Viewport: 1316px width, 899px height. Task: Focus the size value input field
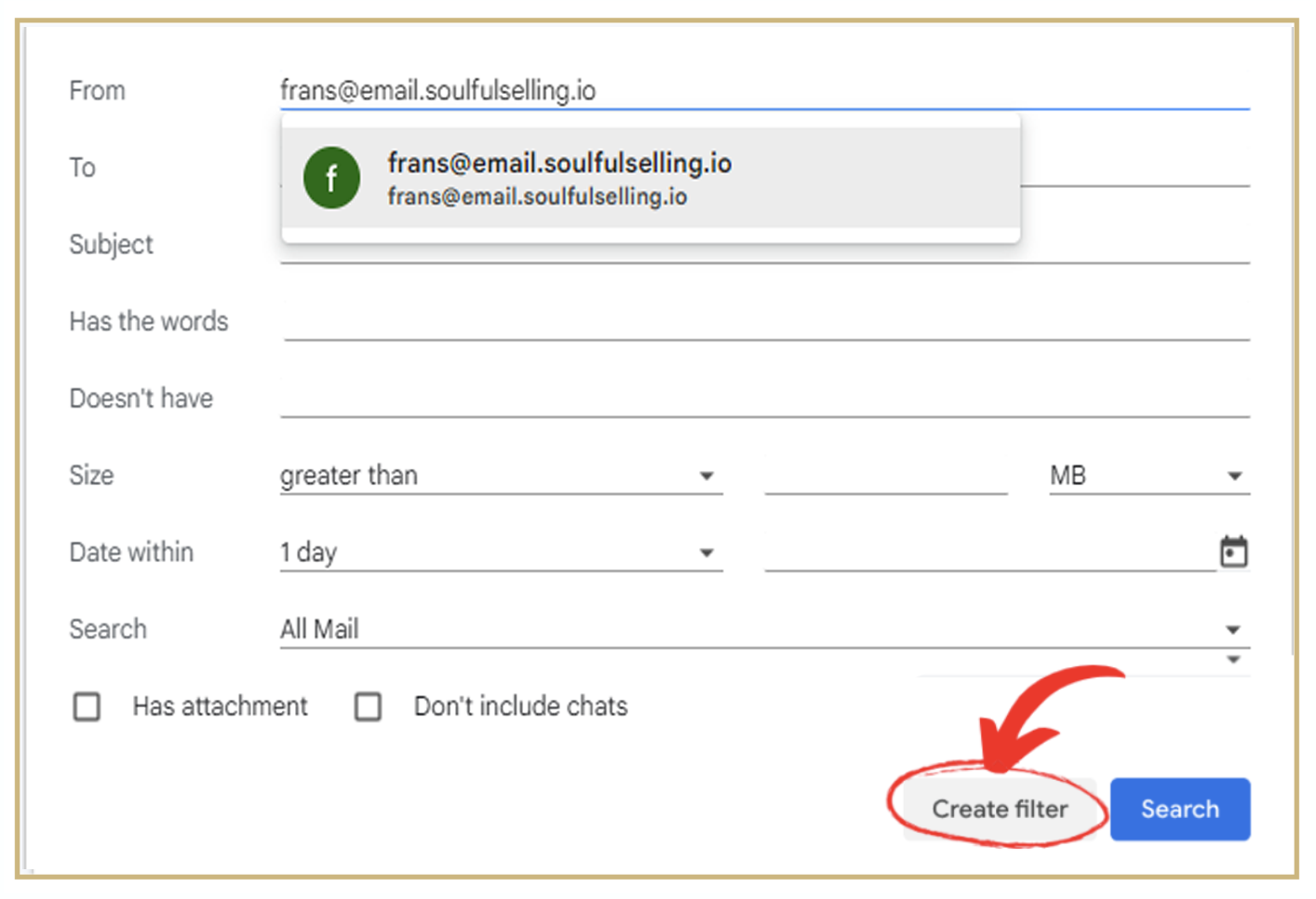coord(886,476)
